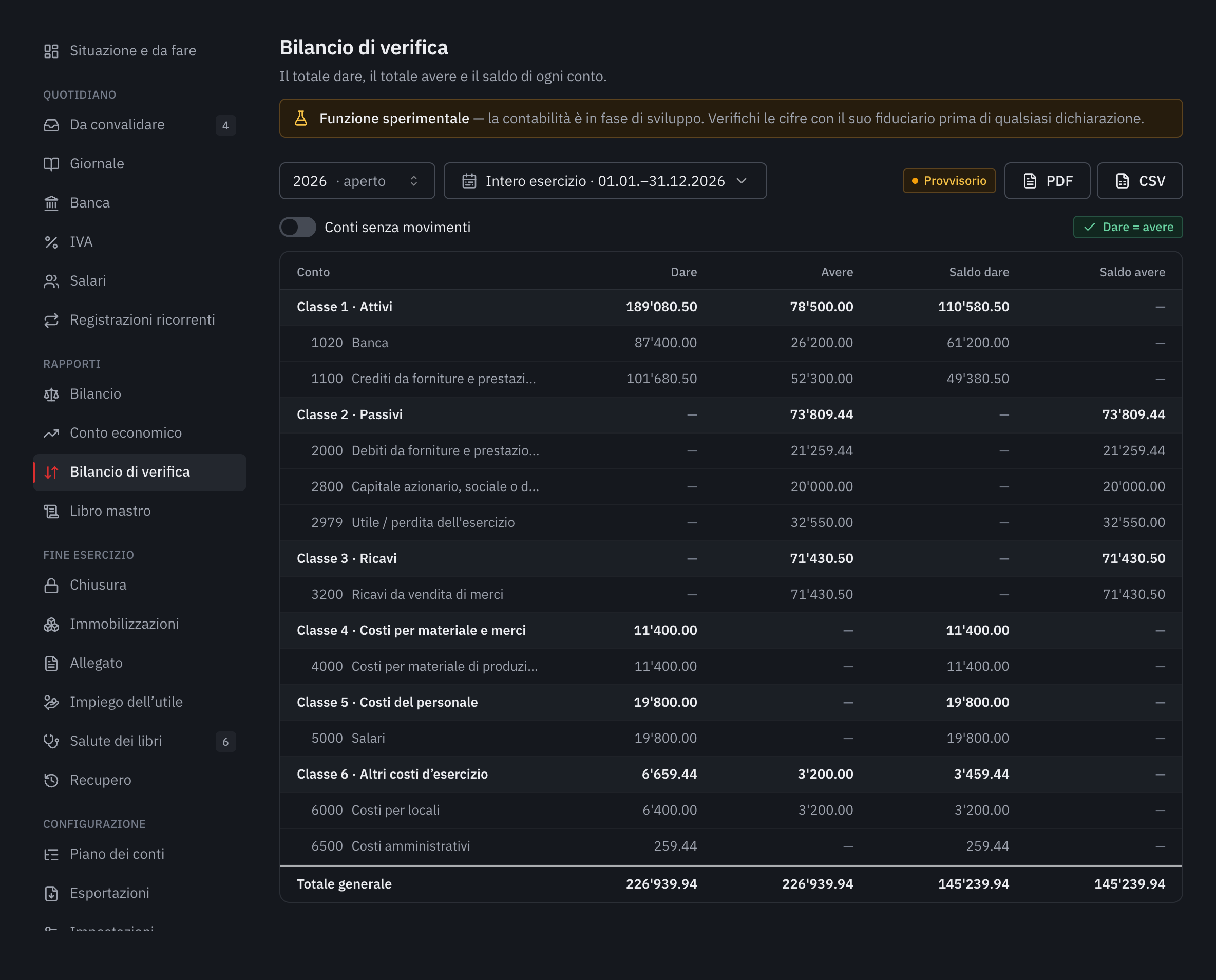Click the Banca building icon
Screen dimensions: 1216x980
(51, 203)
